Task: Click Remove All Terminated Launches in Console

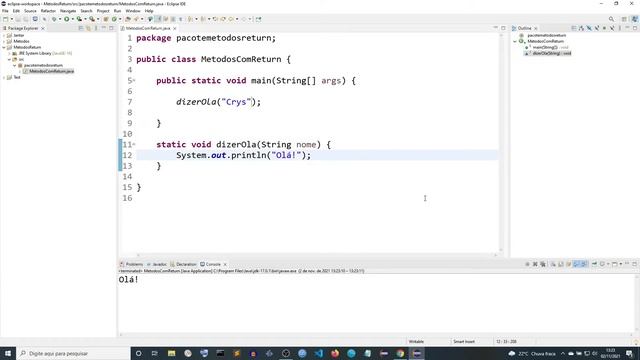Action: (x=543, y=264)
